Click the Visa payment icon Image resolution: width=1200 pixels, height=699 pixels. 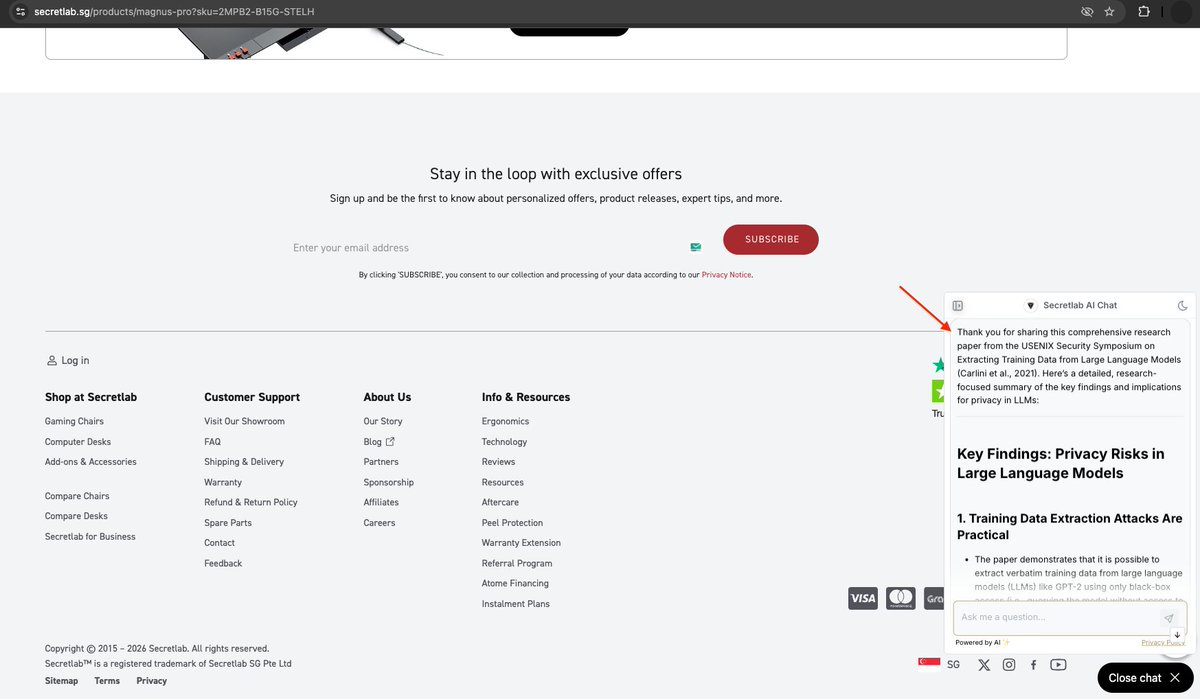pos(863,599)
